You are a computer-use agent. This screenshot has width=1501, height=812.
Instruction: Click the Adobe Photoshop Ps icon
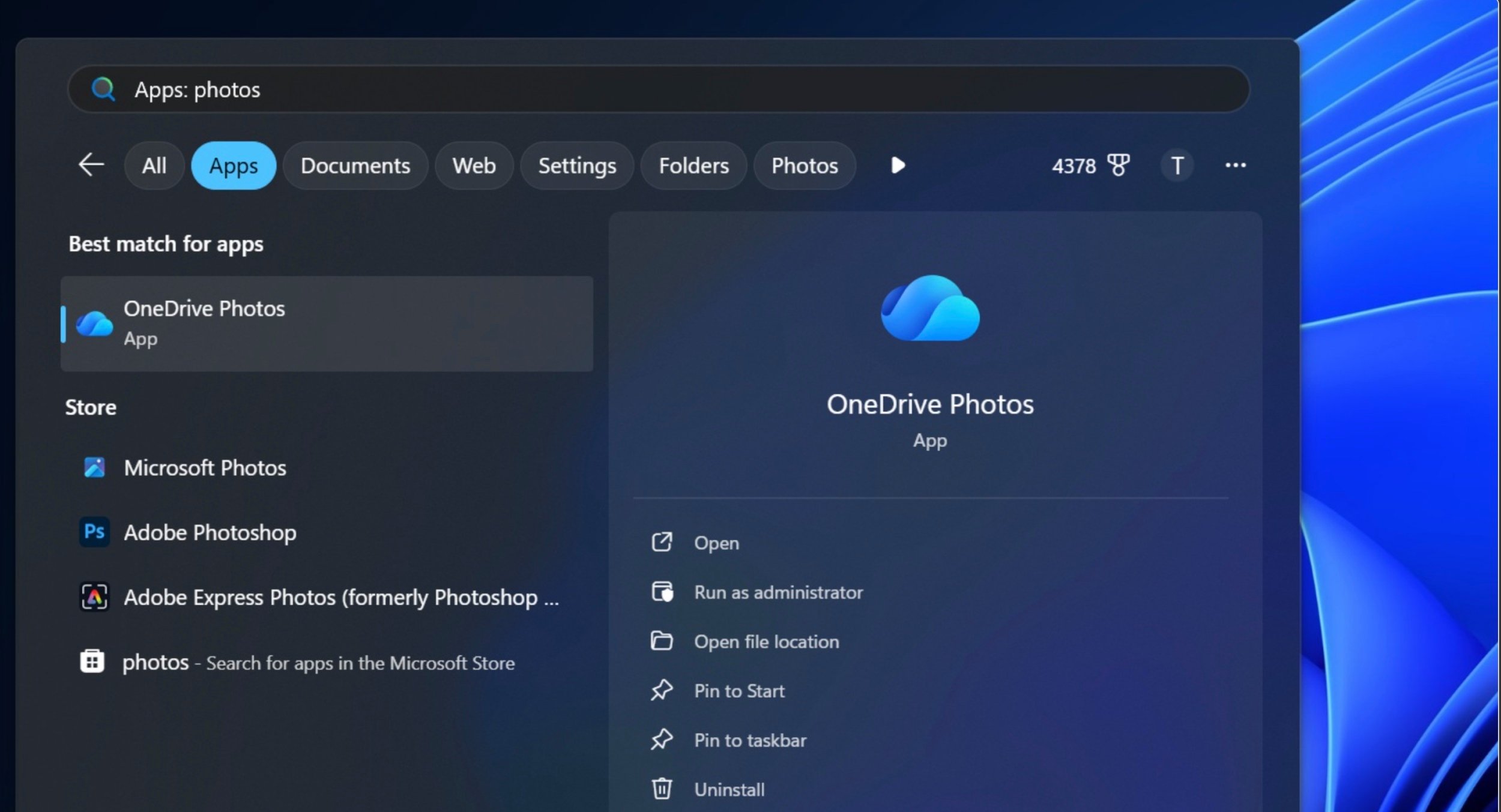coord(94,532)
